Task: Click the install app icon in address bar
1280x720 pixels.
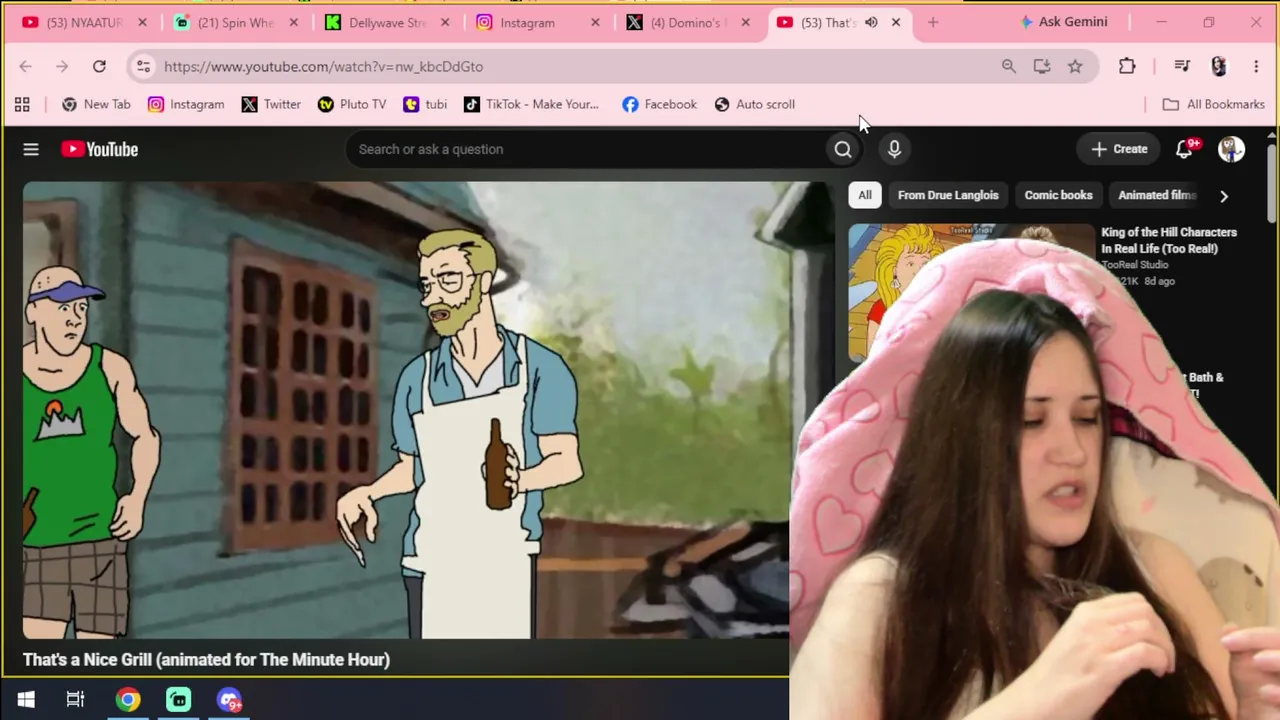Action: coord(1041,66)
